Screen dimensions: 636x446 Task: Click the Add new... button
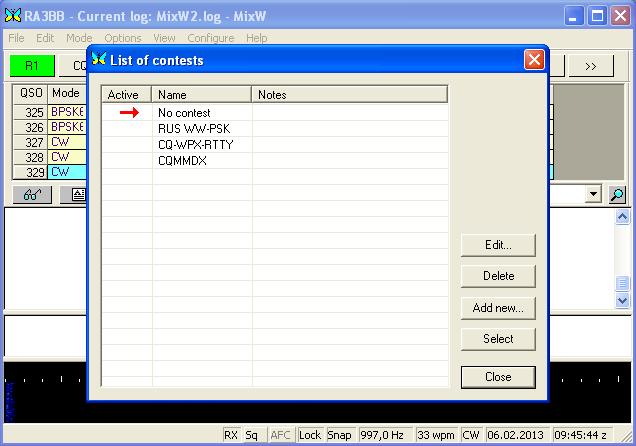(x=498, y=308)
